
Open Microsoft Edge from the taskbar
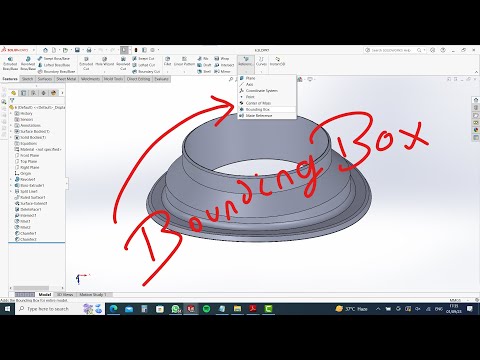114,309
